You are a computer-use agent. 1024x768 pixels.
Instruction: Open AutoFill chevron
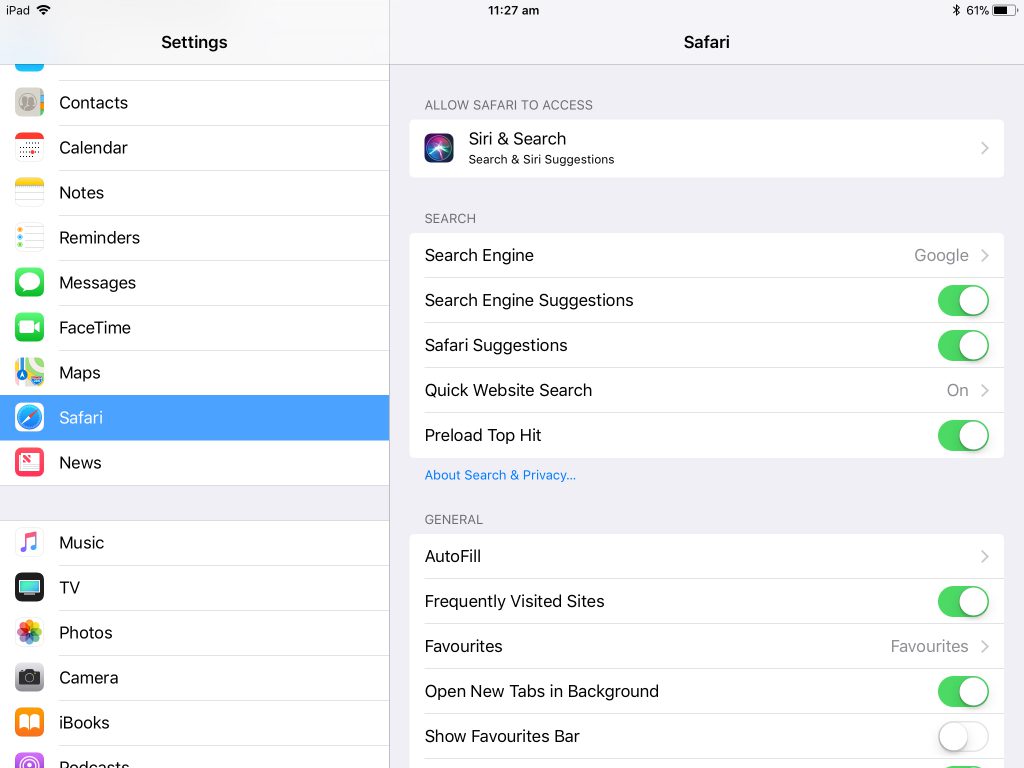pyautogui.click(x=985, y=556)
